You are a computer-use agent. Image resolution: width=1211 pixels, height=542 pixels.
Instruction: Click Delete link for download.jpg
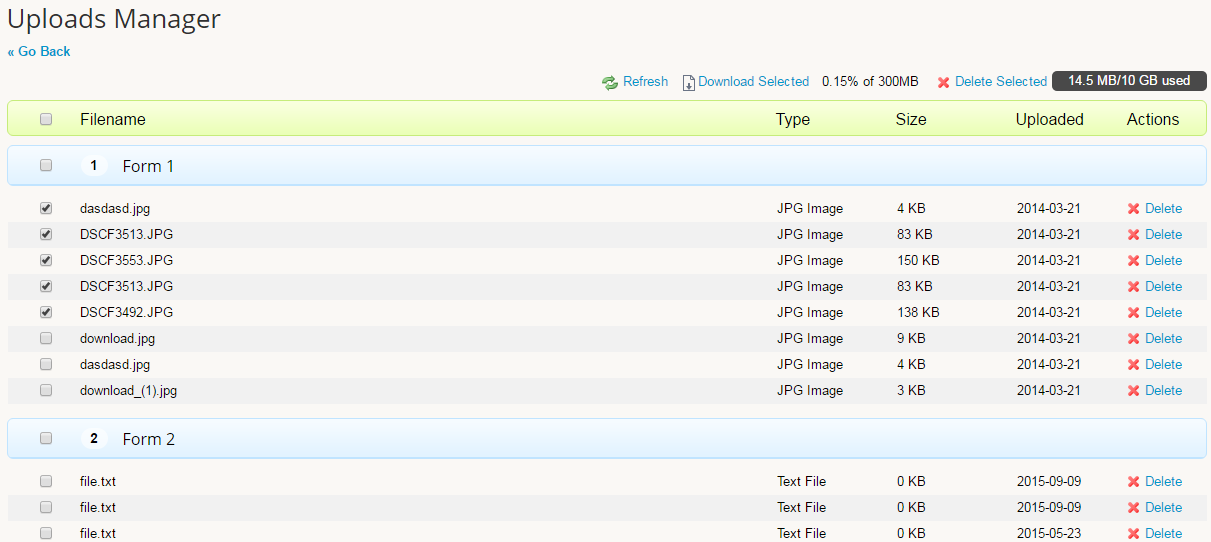click(1163, 339)
